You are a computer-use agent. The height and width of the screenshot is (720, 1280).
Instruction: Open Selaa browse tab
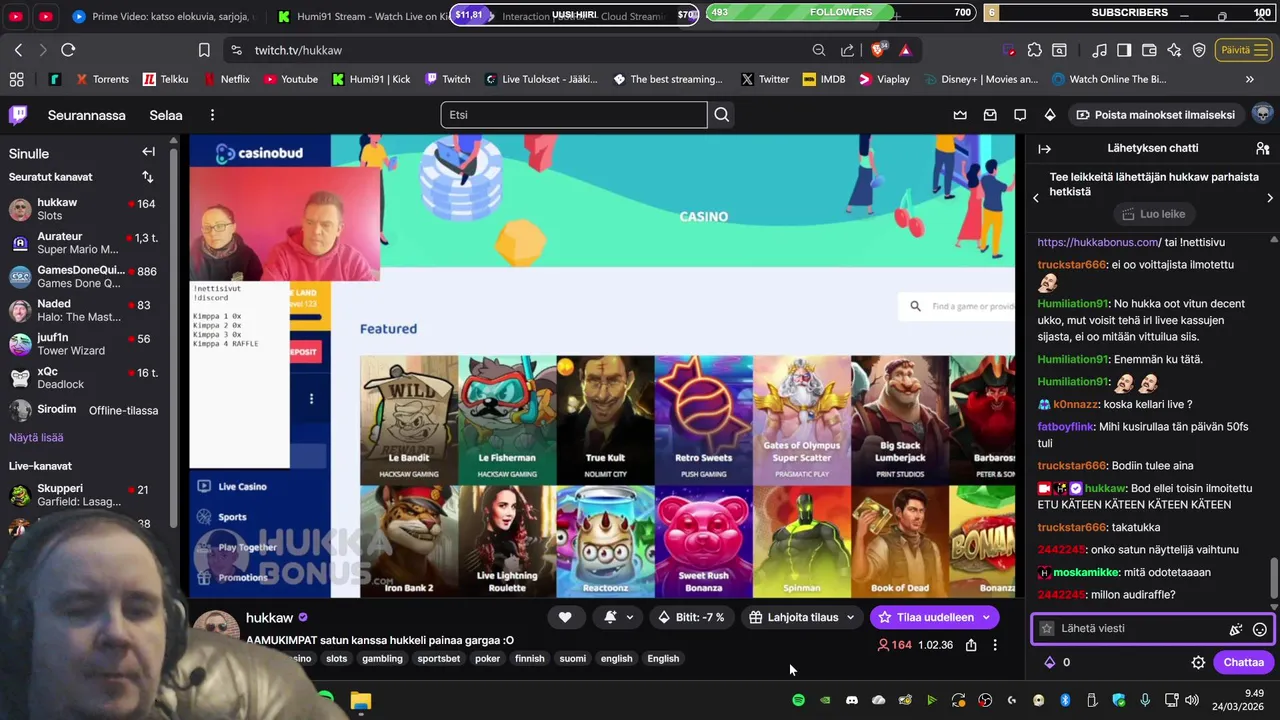[x=166, y=115]
